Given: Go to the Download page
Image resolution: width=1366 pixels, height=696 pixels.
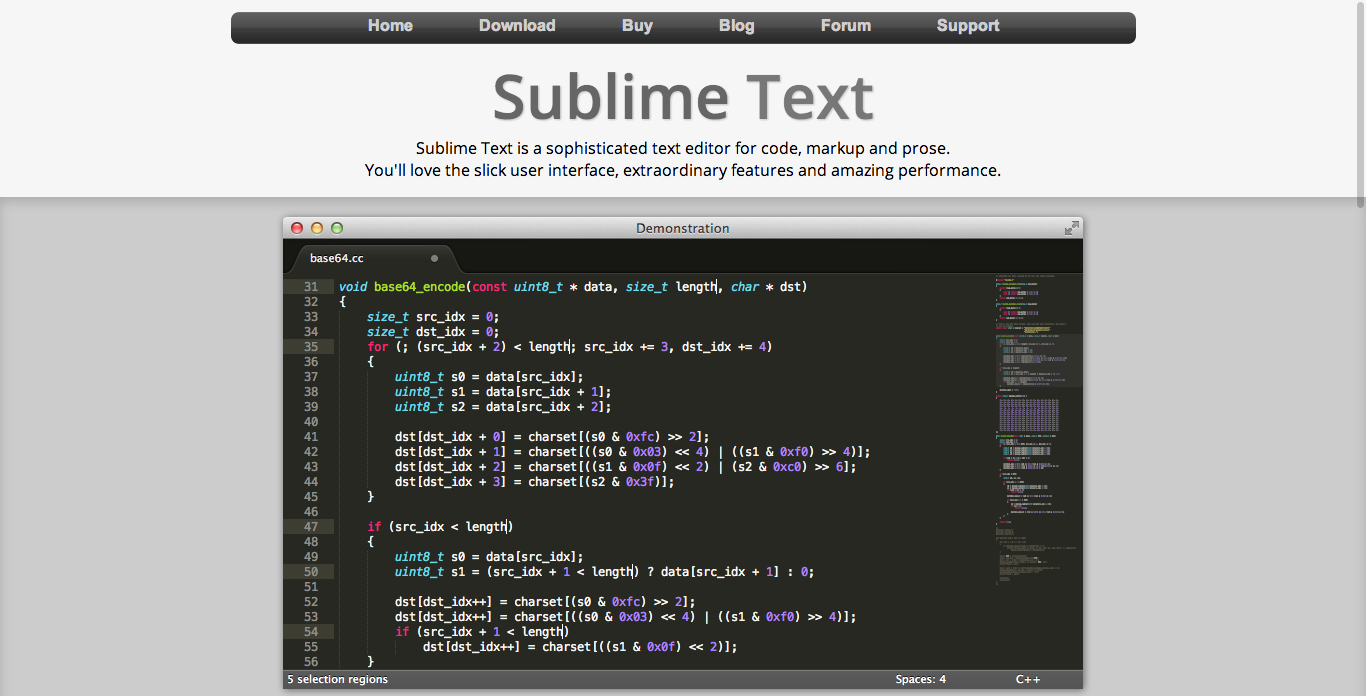Looking at the screenshot, I should tap(517, 26).
